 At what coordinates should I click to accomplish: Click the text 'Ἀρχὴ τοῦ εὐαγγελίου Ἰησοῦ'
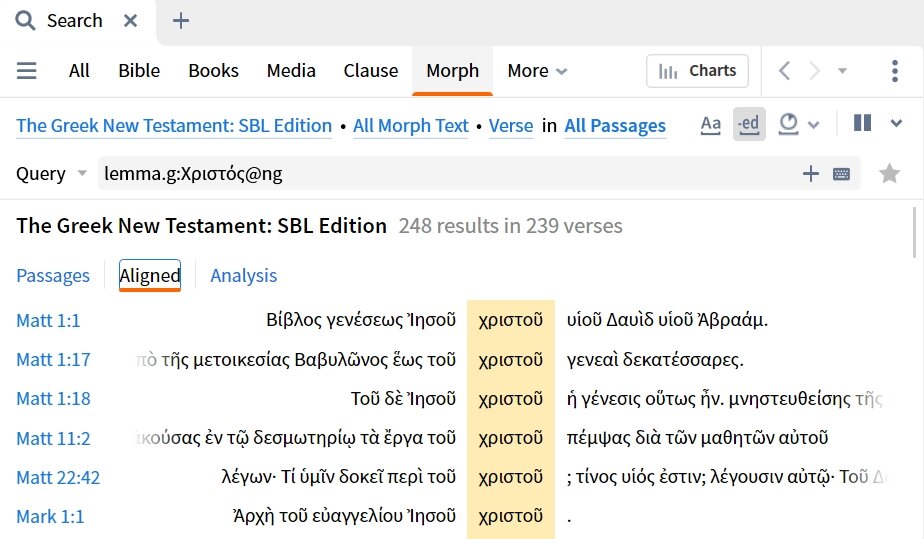tap(344, 516)
